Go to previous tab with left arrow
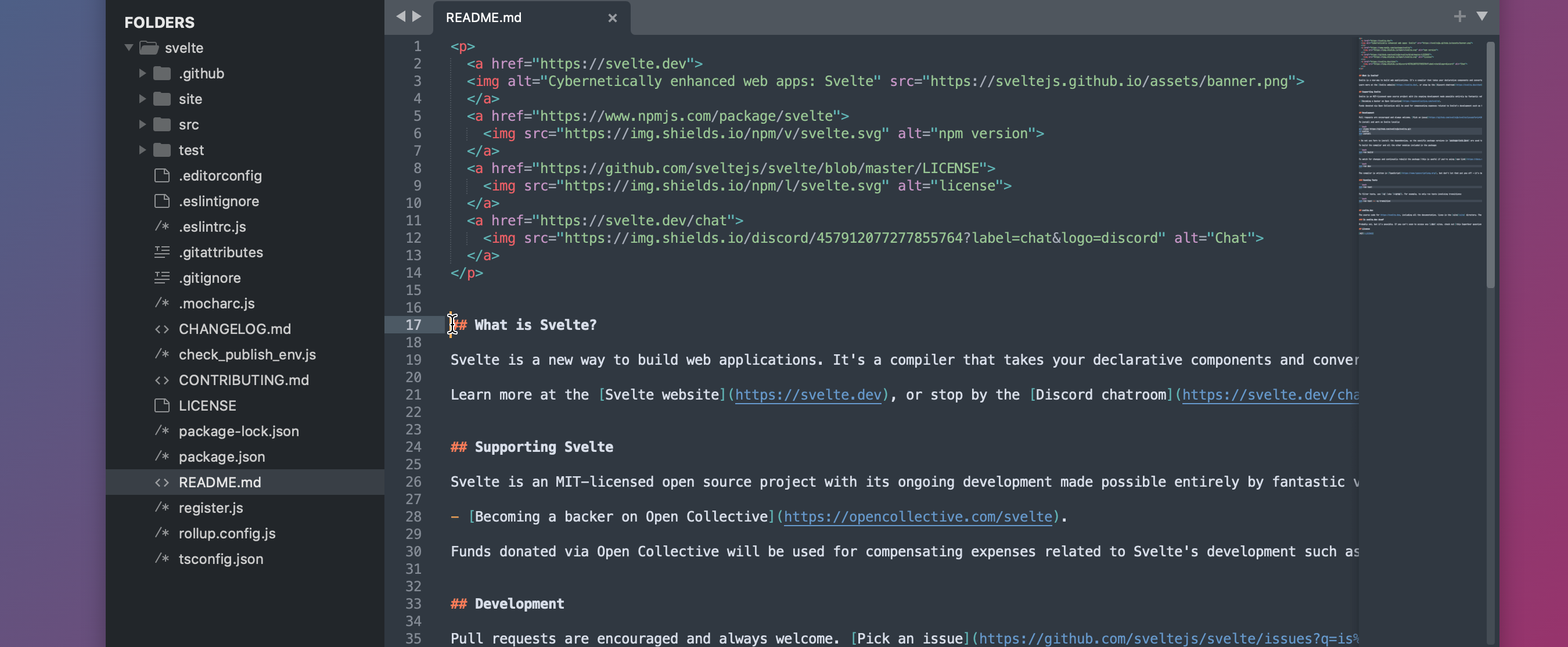Viewport: 1568px width, 647px height. pyautogui.click(x=401, y=16)
